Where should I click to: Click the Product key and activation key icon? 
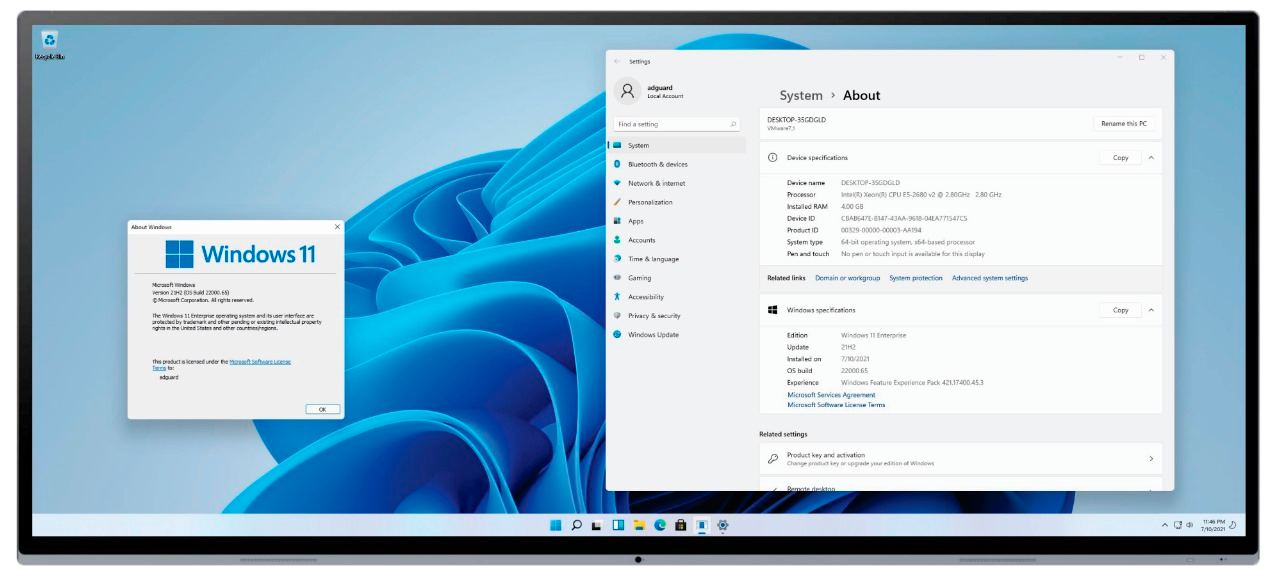(x=772, y=459)
